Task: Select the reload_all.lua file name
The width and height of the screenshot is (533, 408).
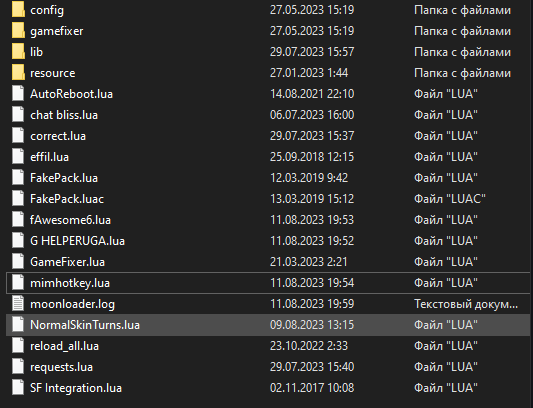Action: point(65,346)
